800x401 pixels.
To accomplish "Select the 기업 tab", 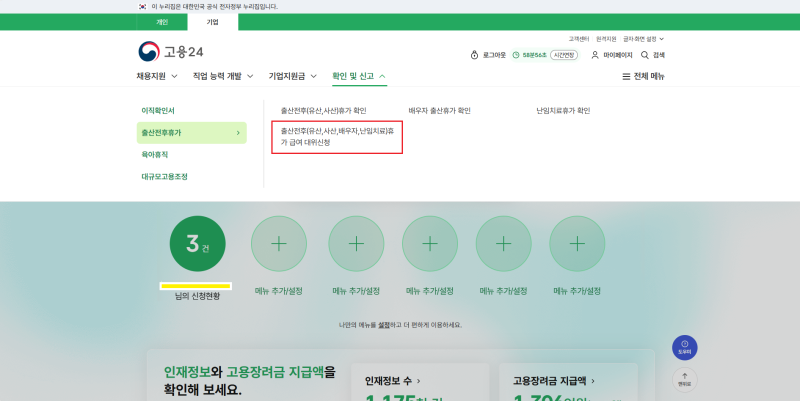I will [x=213, y=22].
